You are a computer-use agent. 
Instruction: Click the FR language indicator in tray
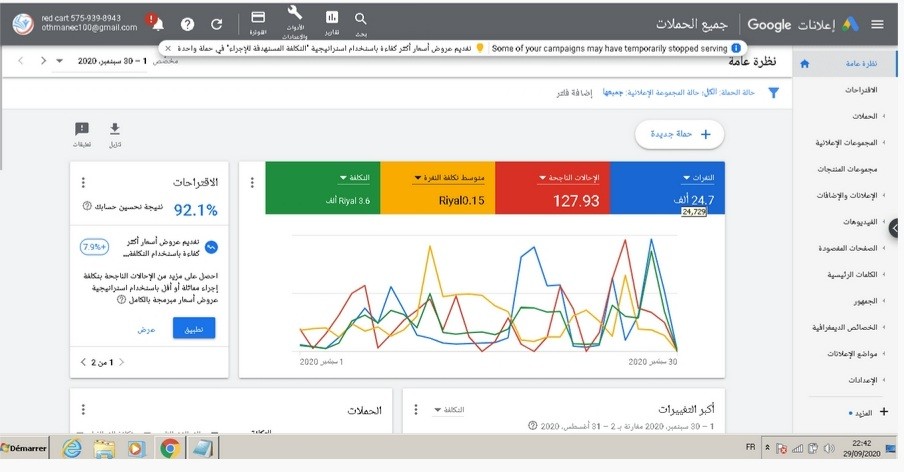pyautogui.click(x=750, y=447)
